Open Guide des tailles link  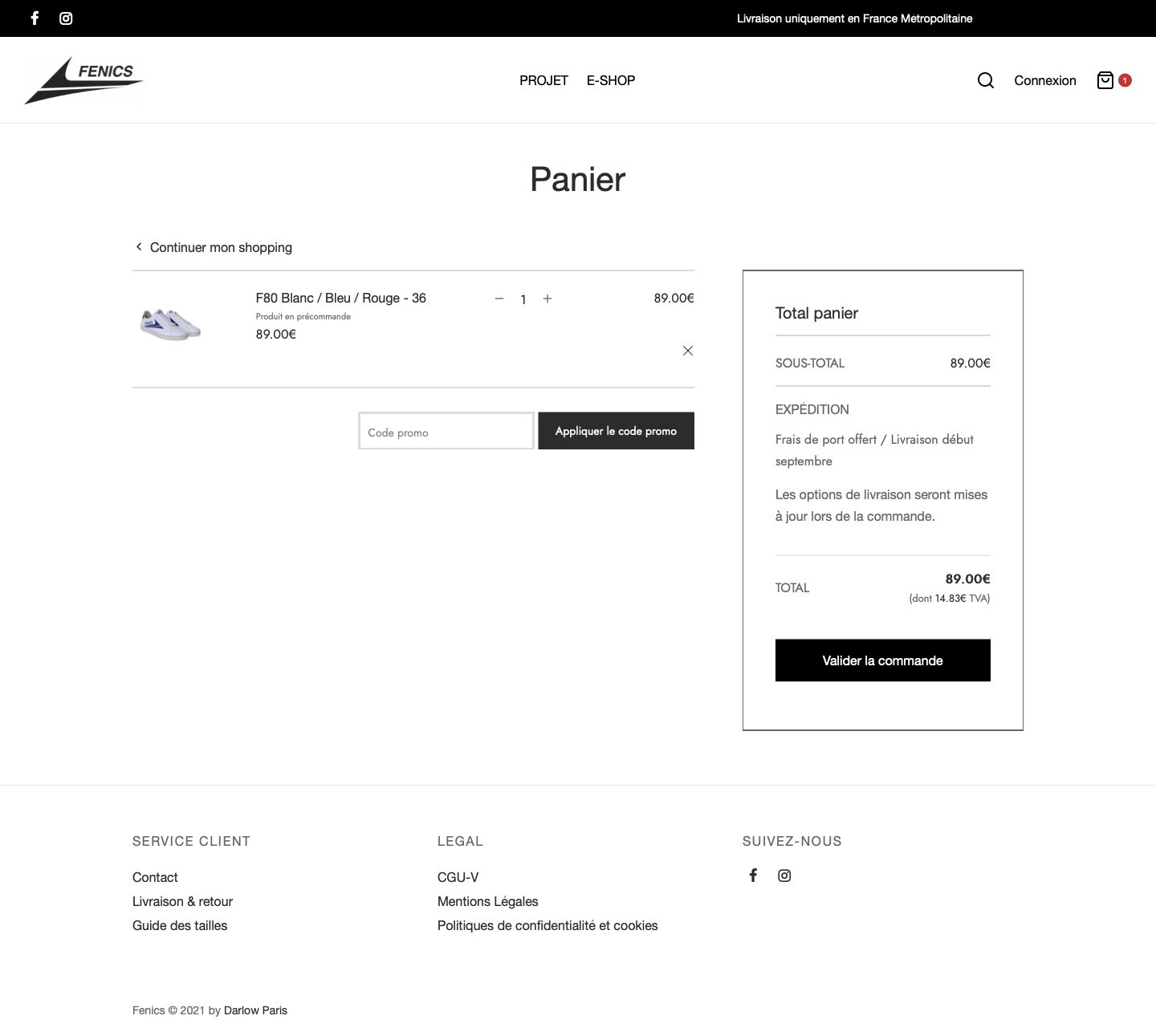(x=180, y=925)
